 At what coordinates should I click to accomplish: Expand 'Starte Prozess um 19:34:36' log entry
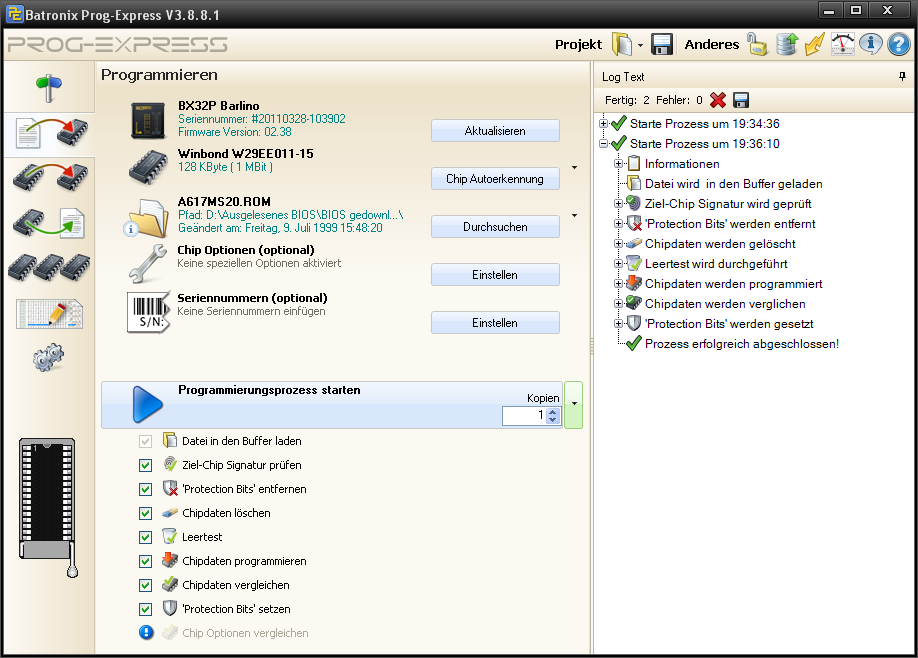click(603, 124)
